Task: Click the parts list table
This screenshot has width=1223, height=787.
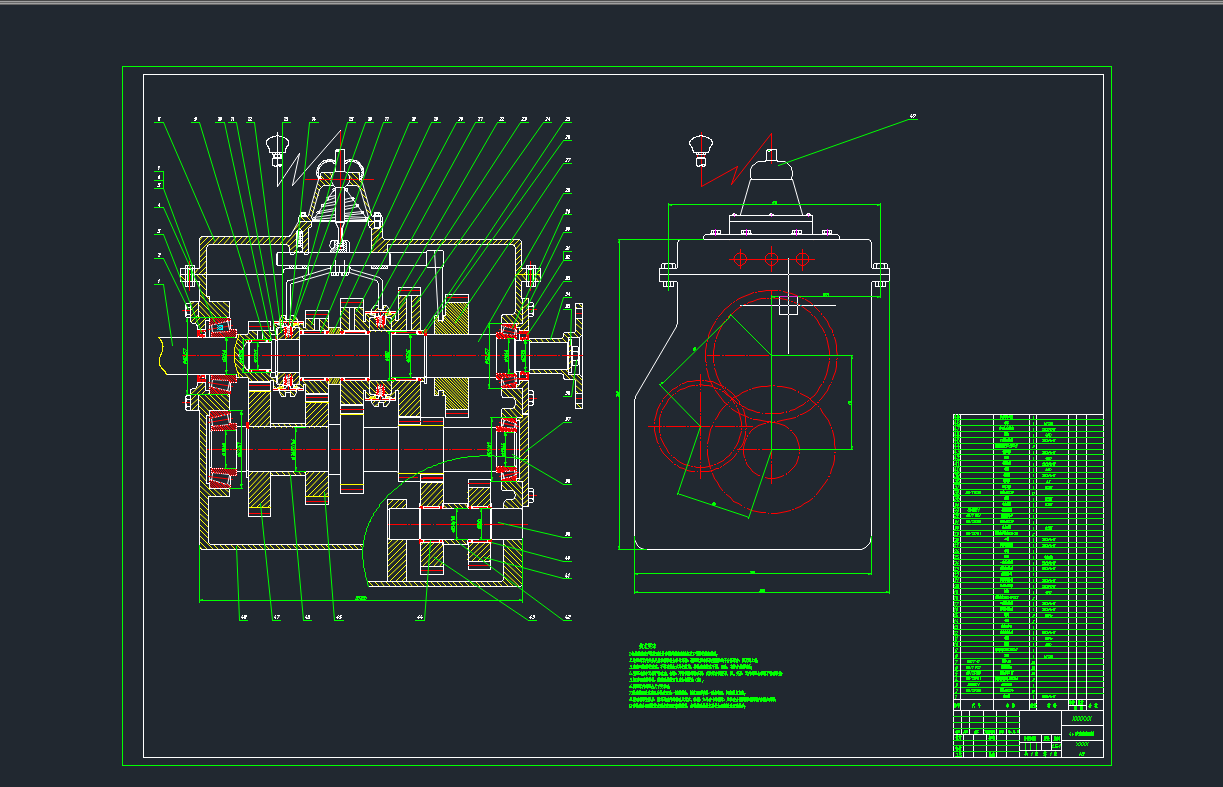Action: pyautogui.click(x=1029, y=561)
